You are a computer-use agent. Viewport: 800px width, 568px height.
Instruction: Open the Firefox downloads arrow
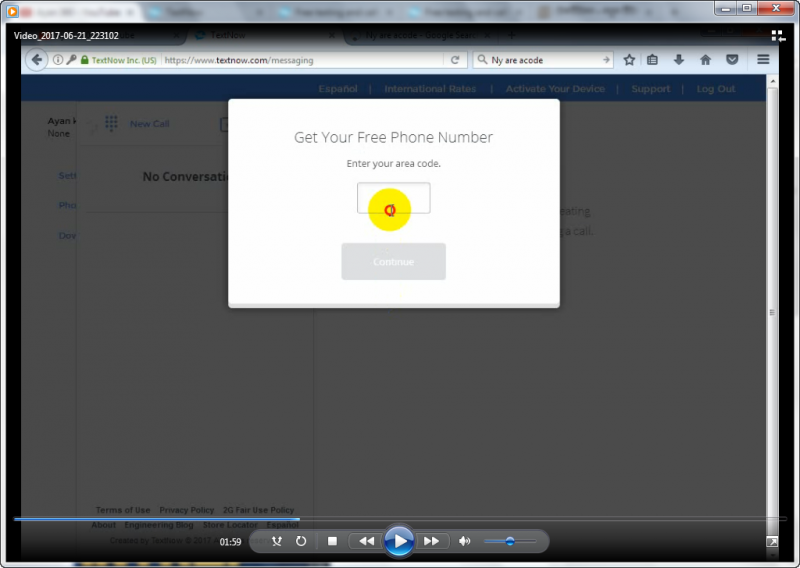click(x=679, y=60)
